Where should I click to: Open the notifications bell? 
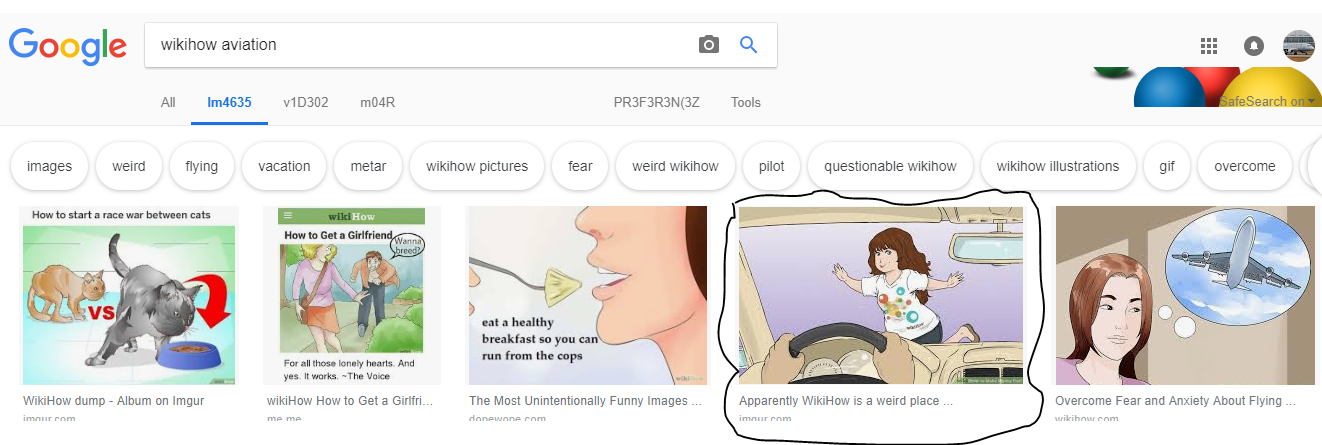click(1253, 46)
